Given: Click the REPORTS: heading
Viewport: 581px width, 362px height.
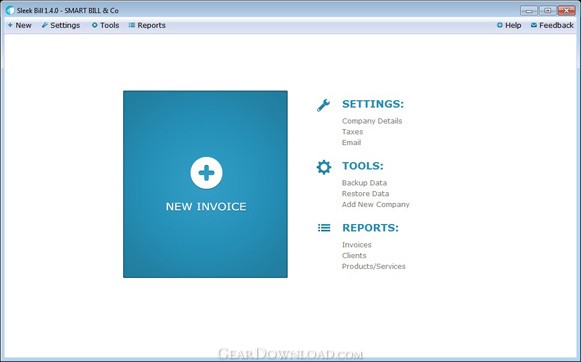Looking at the screenshot, I should (x=370, y=228).
